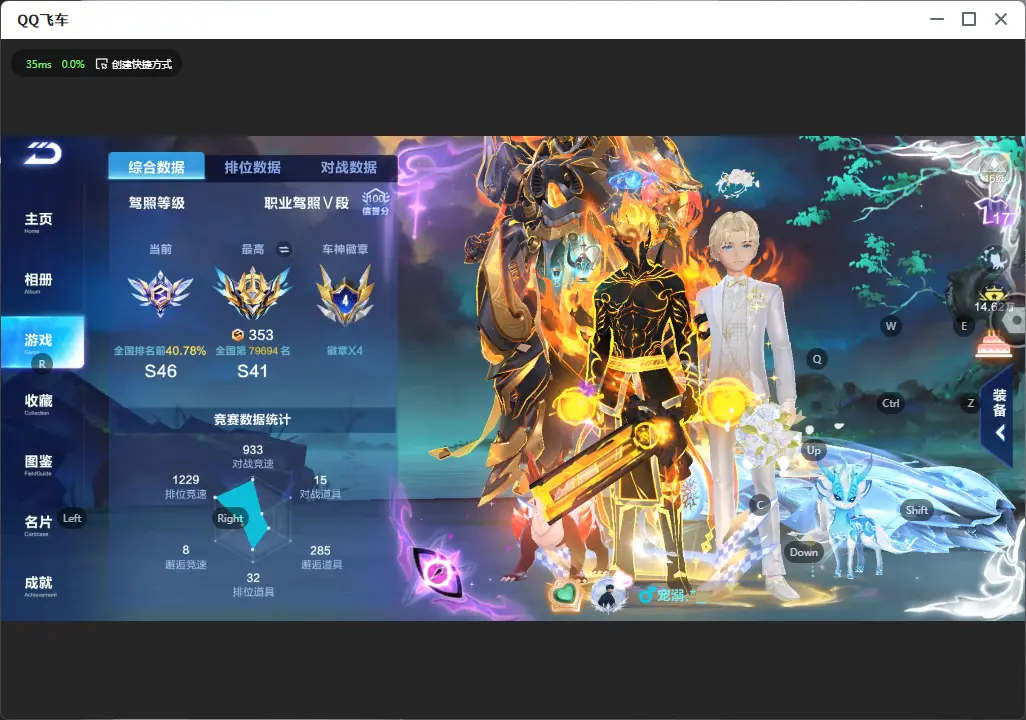
Task: Click the highest rank badge under 最高
Action: [253, 292]
